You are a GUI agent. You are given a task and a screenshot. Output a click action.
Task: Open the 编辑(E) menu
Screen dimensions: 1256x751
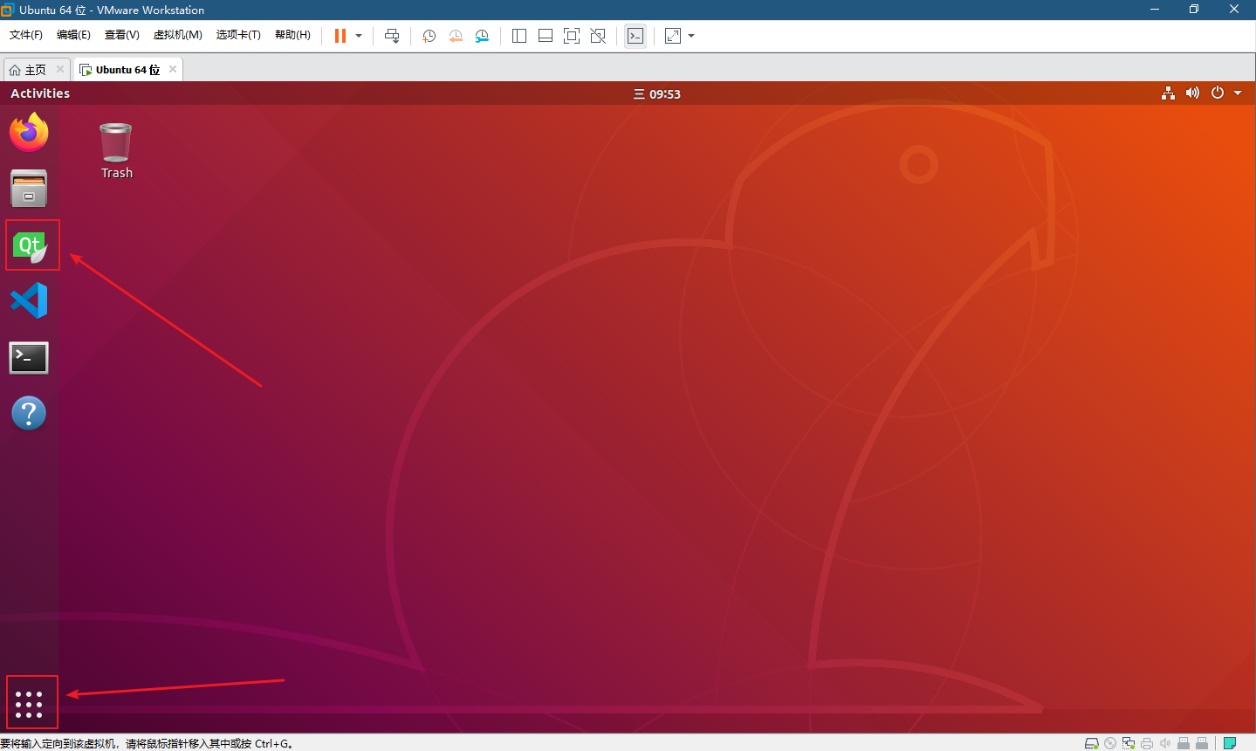(74, 35)
